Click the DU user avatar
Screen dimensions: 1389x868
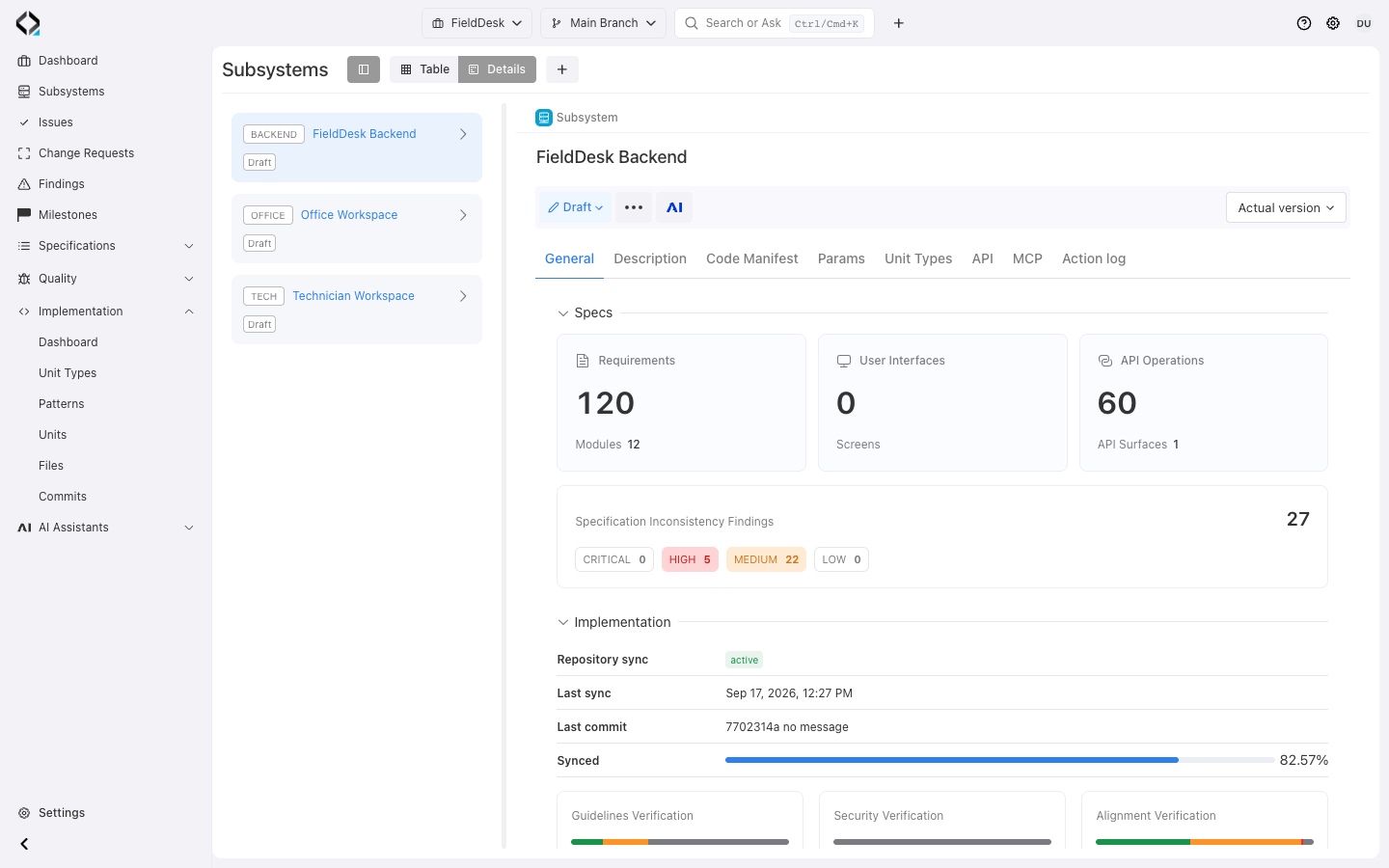pyautogui.click(x=1364, y=23)
